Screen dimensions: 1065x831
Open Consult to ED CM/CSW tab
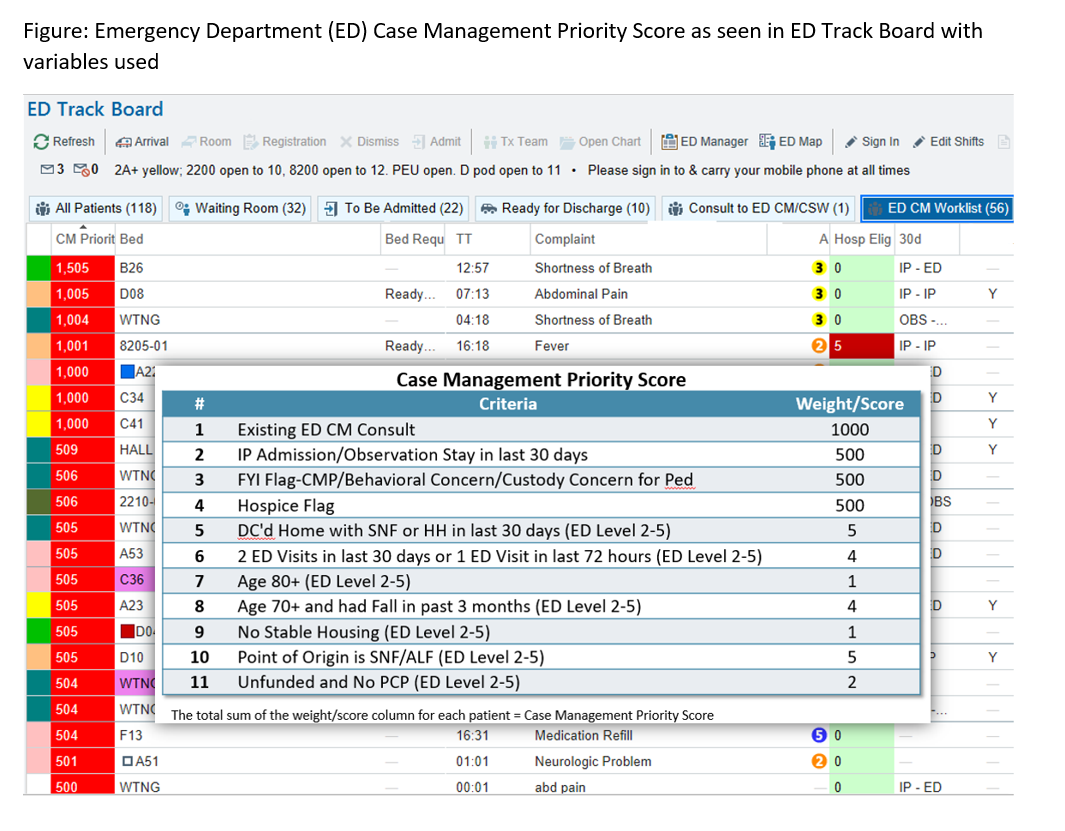[x=758, y=209]
